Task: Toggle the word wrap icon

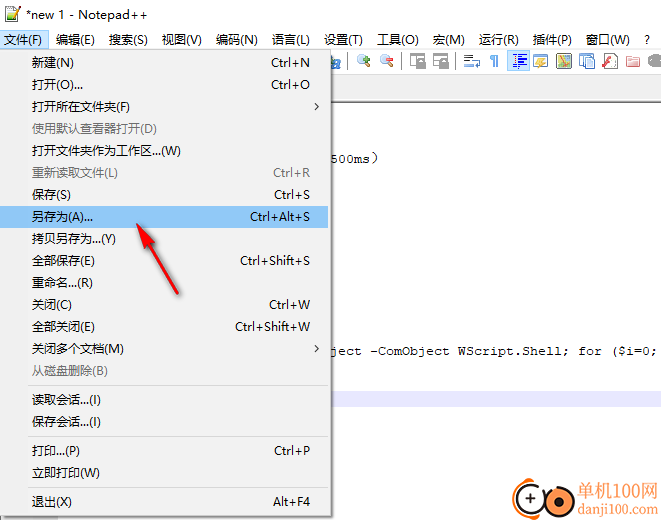Action: tap(472, 62)
